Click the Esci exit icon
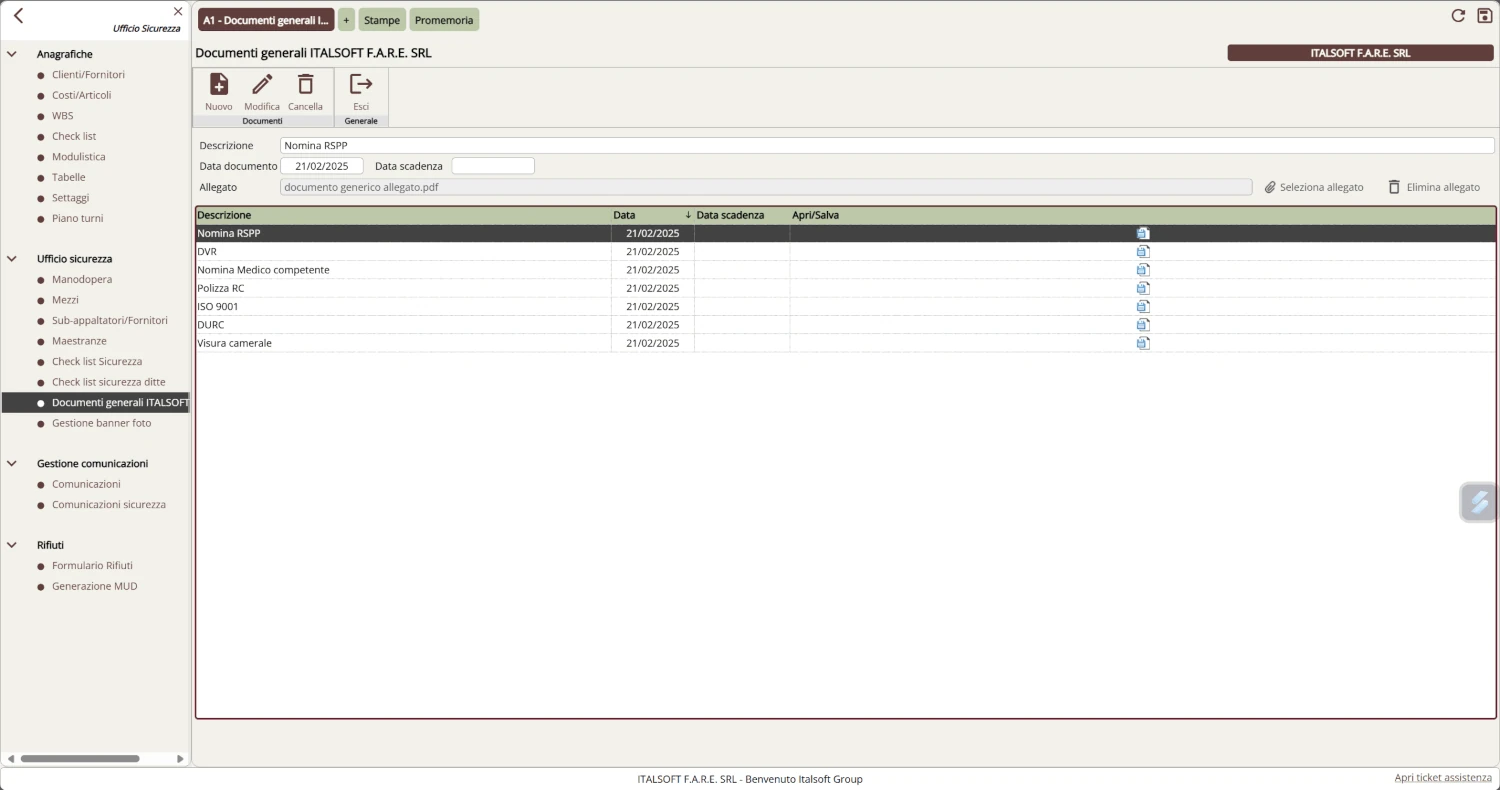 [361, 85]
